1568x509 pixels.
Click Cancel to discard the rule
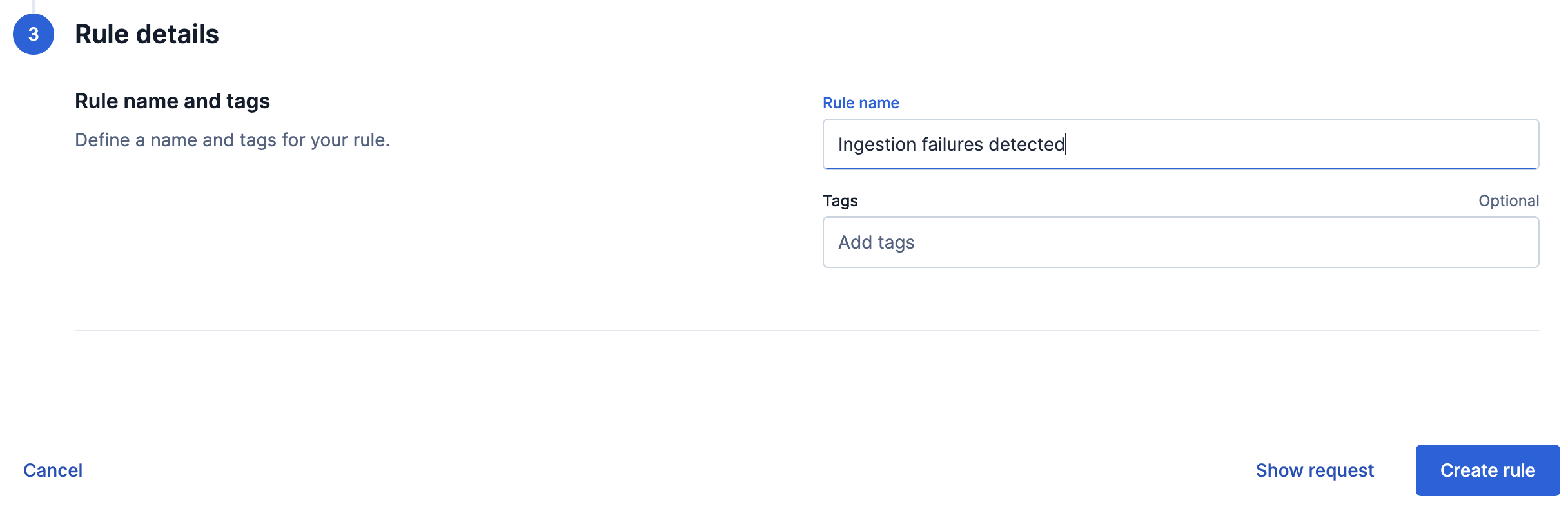(53, 470)
